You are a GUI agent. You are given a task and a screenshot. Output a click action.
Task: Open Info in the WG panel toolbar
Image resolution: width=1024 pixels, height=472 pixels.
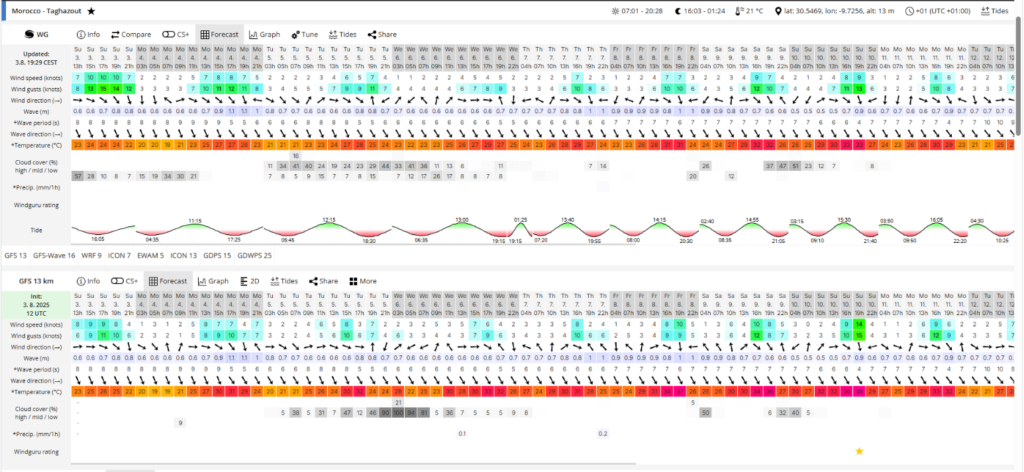[88, 35]
